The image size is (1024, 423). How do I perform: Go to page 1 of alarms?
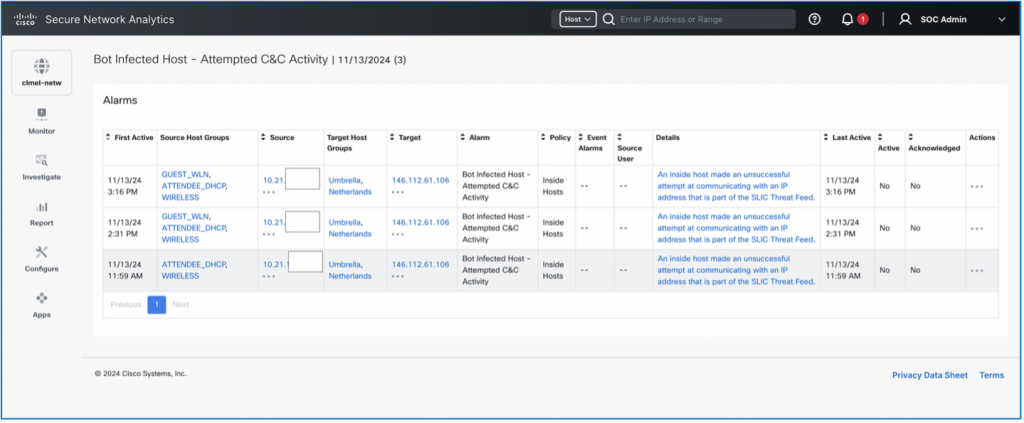pyautogui.click(x=156, y=304)
